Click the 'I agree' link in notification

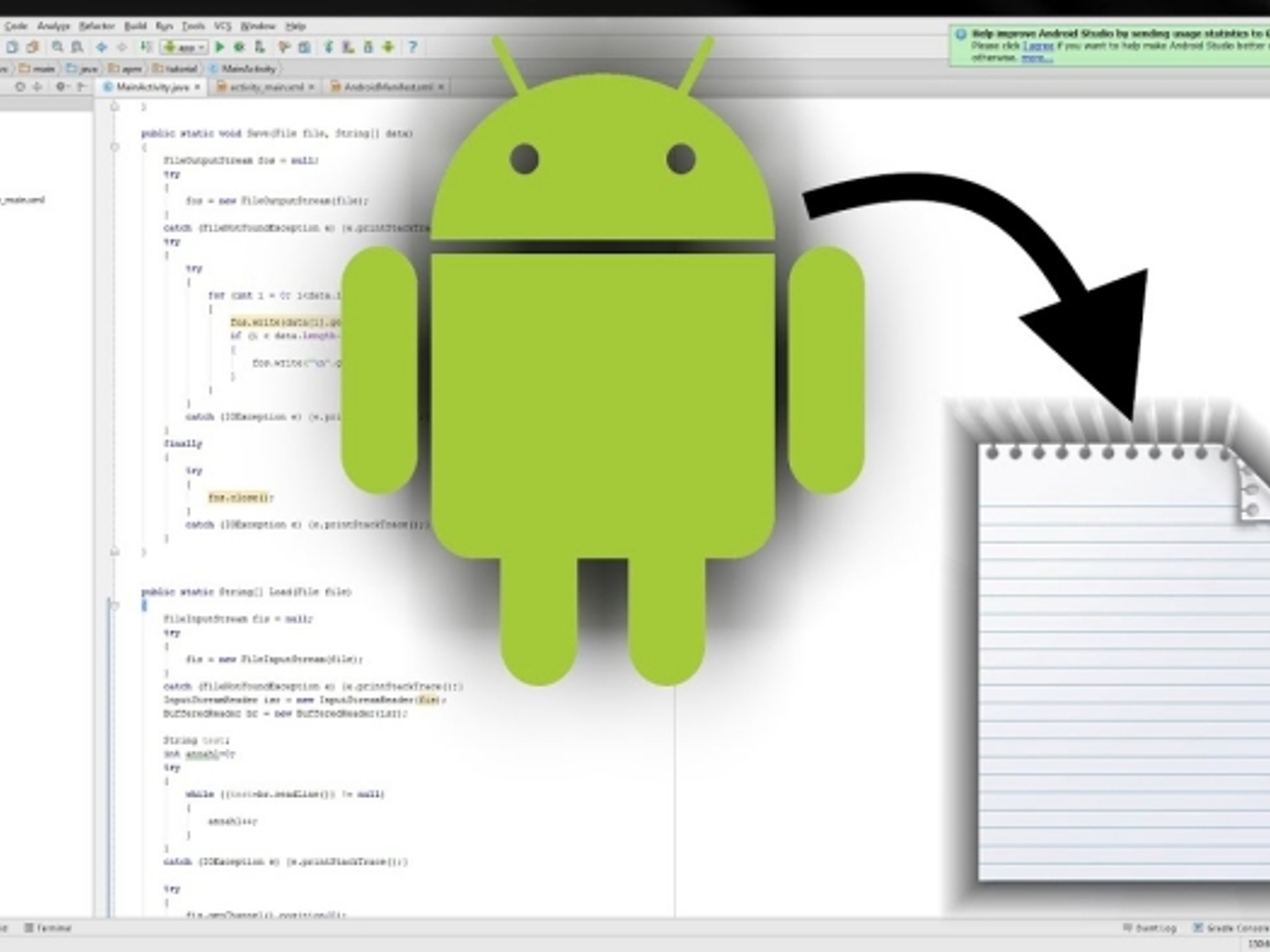(x=1038, y=46)
